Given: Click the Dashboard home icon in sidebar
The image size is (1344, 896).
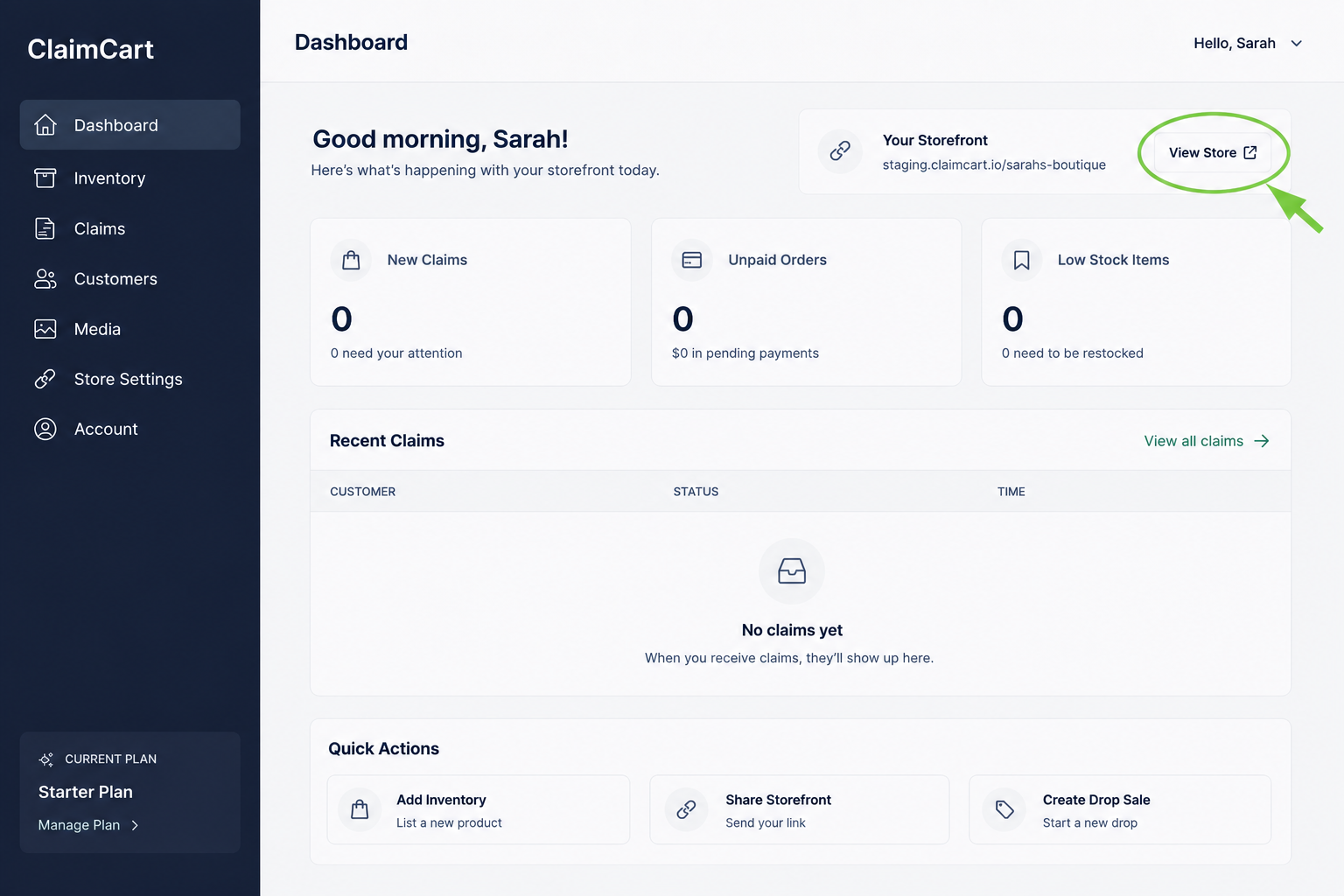Looking at the screenshot, I should pos(45,125).
